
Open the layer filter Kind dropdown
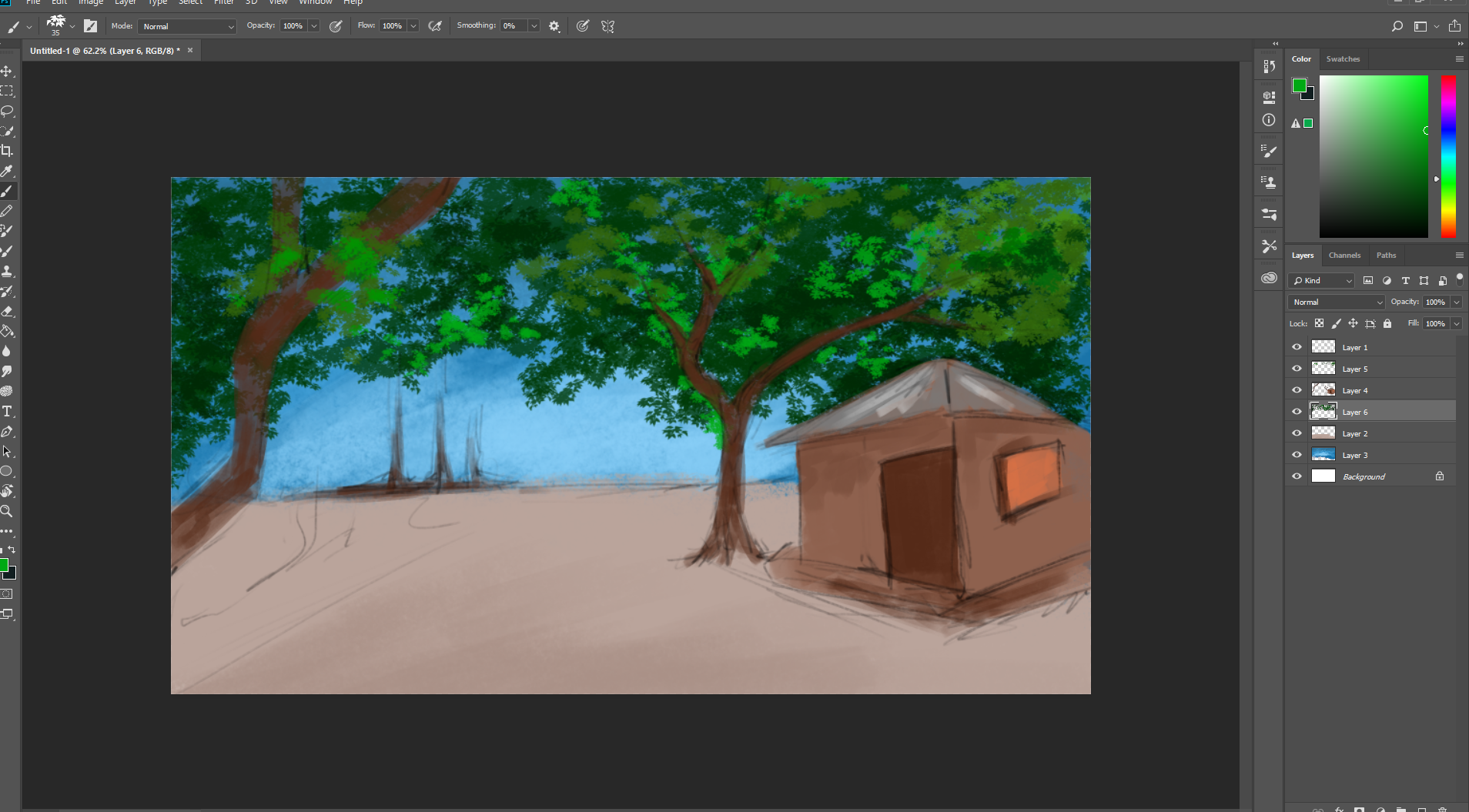(x=1322, y=280)
